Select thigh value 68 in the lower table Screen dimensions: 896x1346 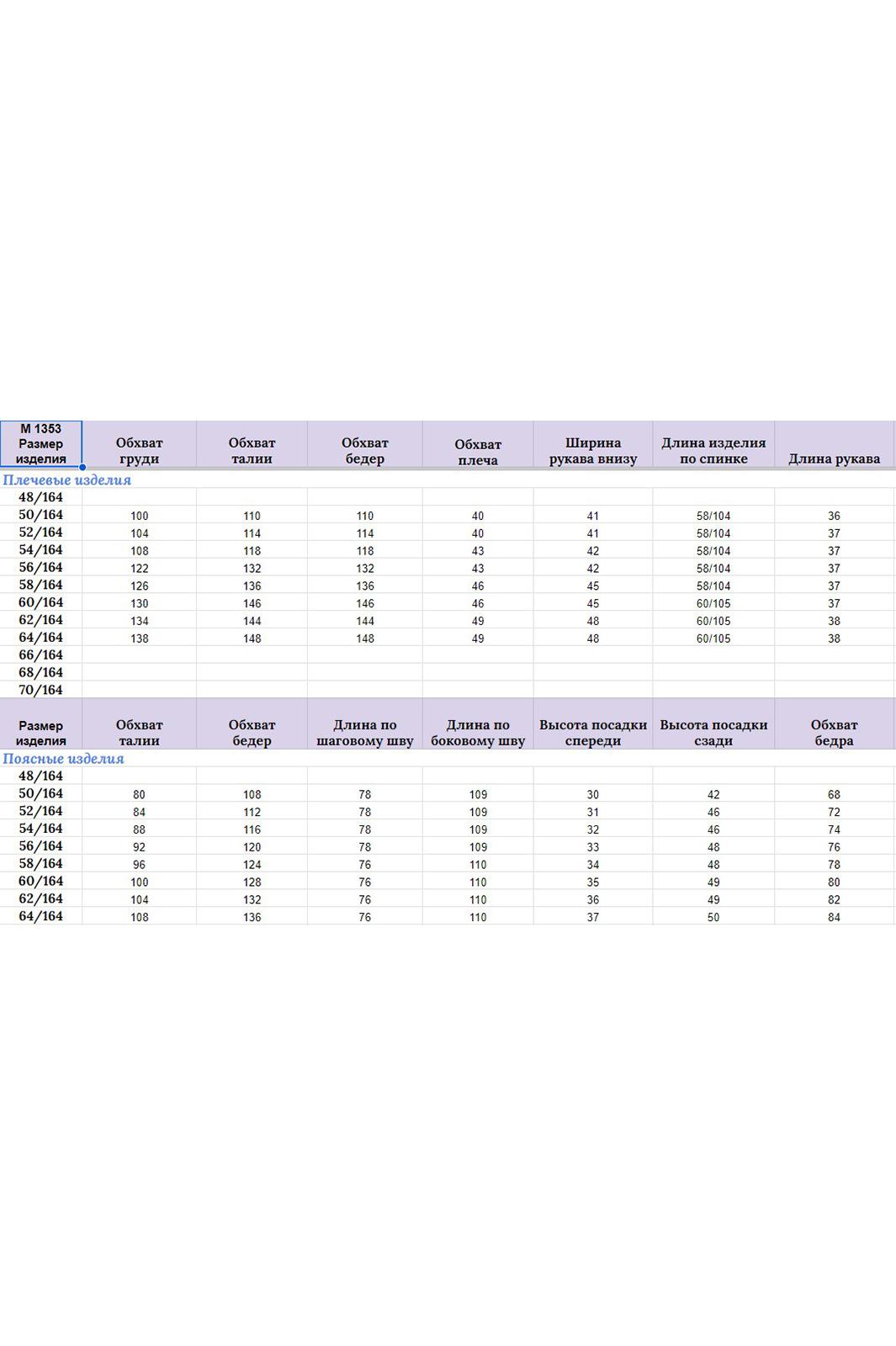click(834, 795)
